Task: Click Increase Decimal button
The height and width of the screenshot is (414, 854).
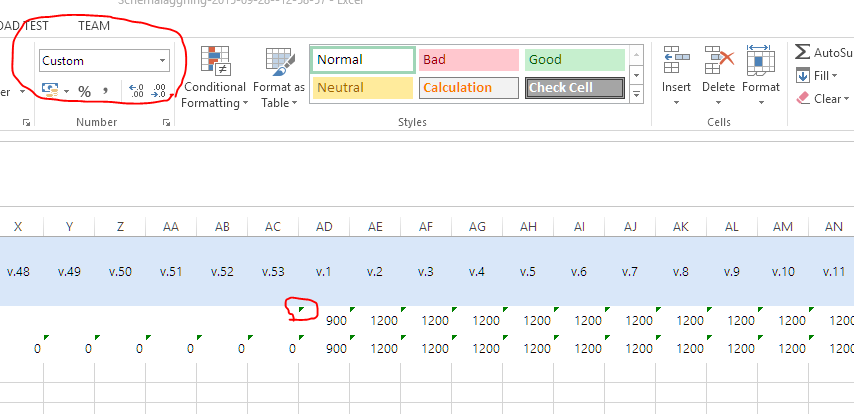Action: coord(137,91)
